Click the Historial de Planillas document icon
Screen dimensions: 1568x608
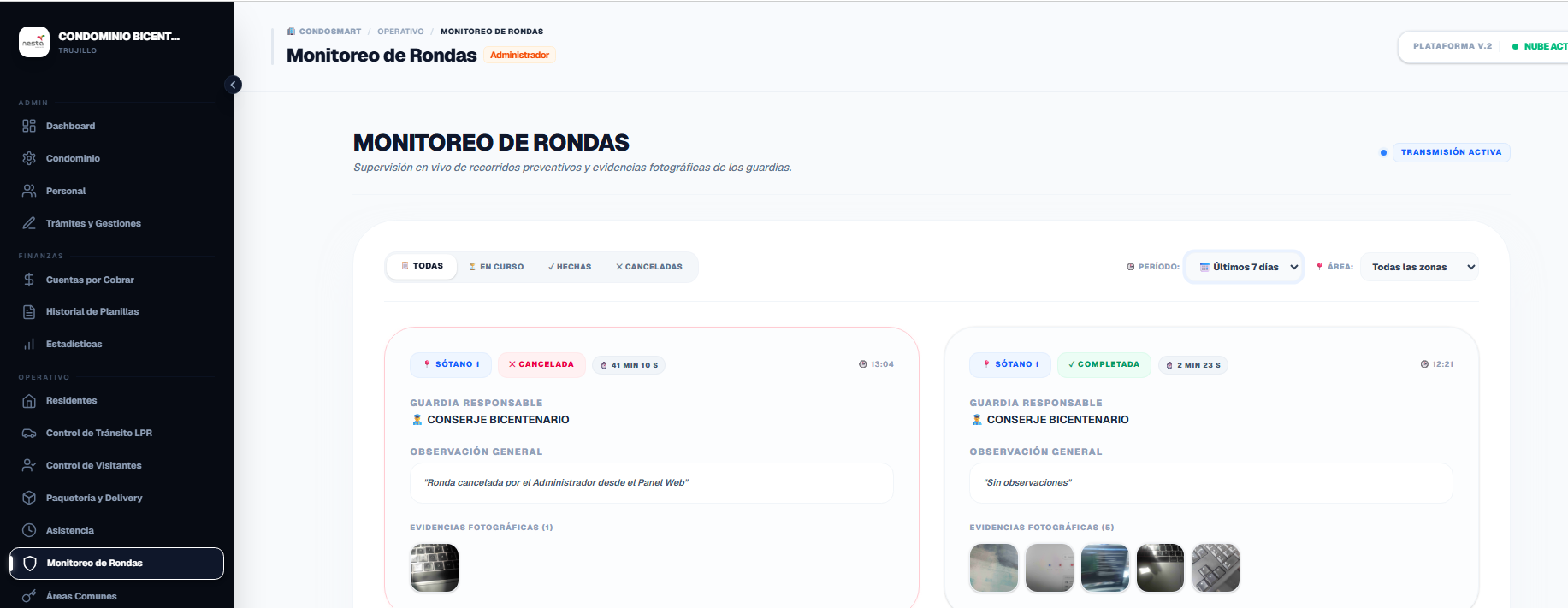coord(29,311)
